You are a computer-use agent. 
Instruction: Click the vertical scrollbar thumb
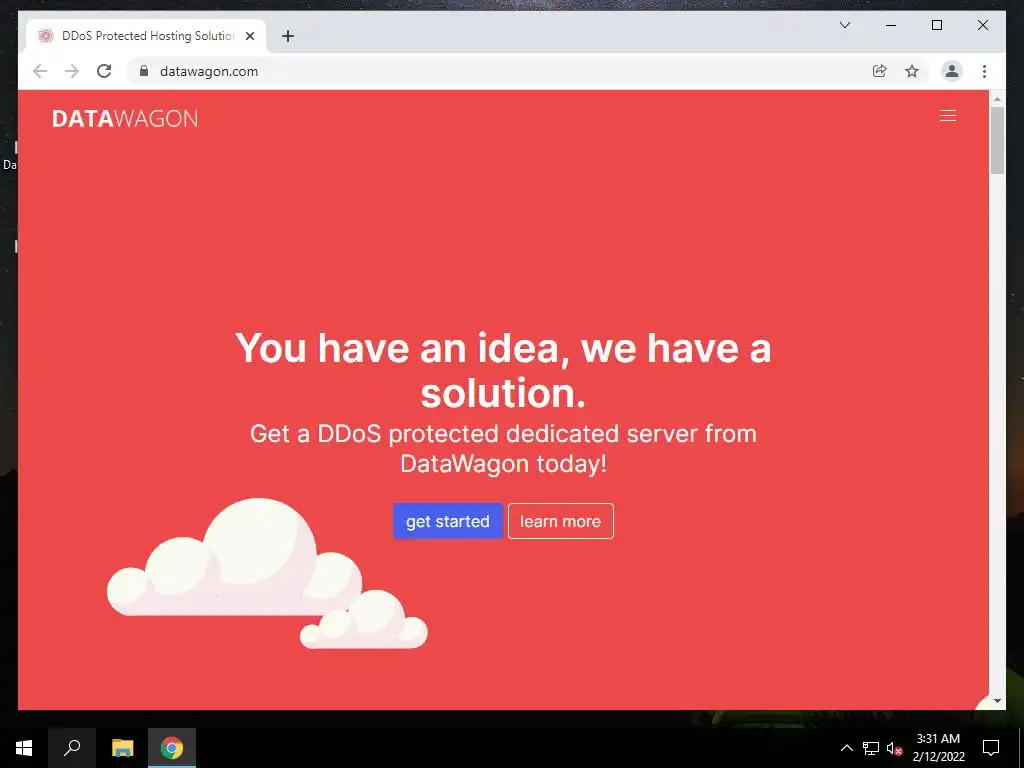(x=997, y=140)
